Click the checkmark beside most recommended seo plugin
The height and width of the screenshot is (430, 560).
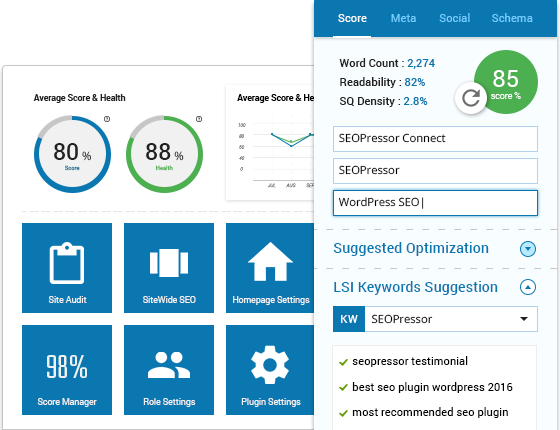(x=343, y=413)
